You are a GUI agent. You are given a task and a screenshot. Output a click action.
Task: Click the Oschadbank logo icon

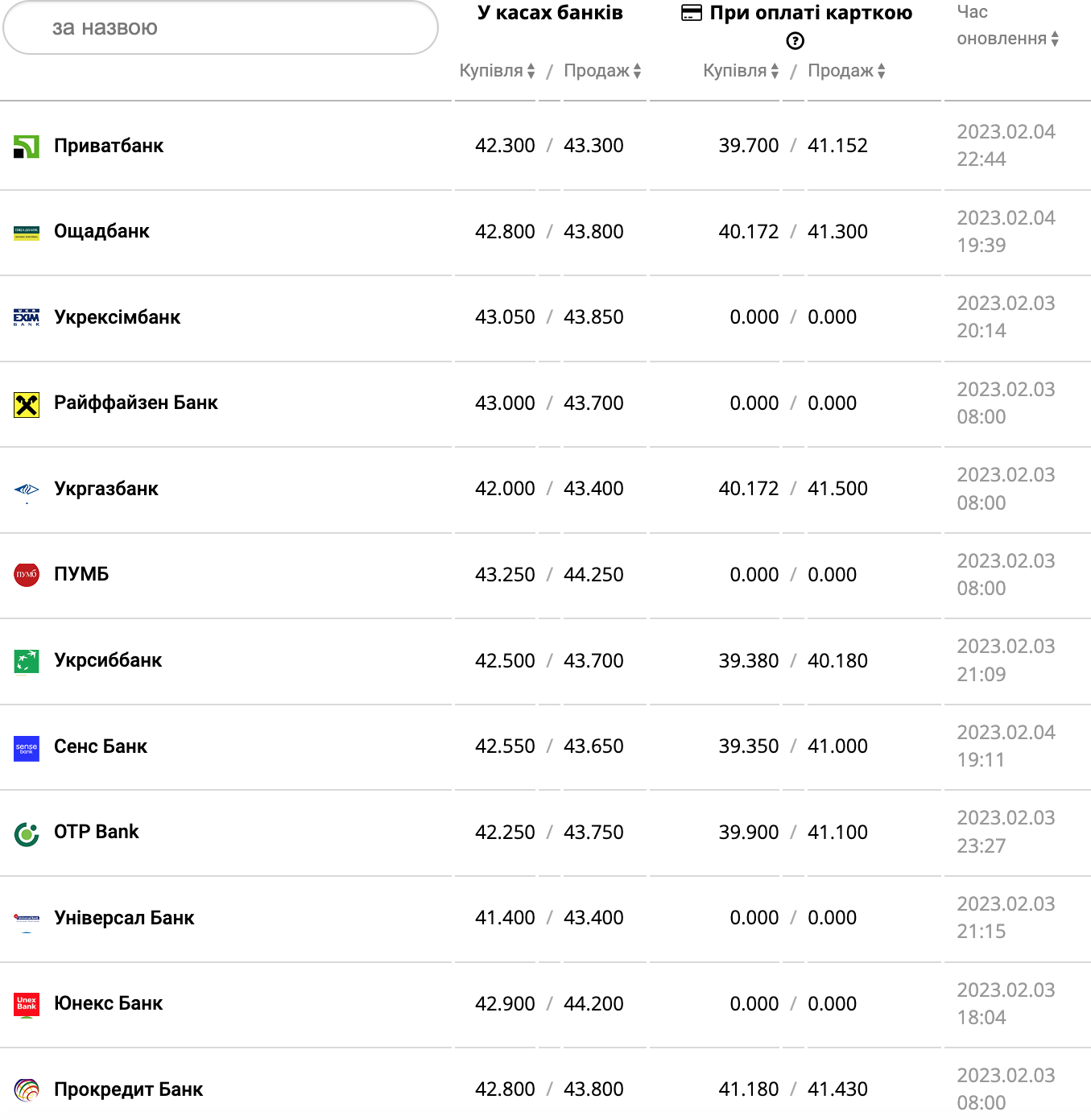(x=27, y=233)
